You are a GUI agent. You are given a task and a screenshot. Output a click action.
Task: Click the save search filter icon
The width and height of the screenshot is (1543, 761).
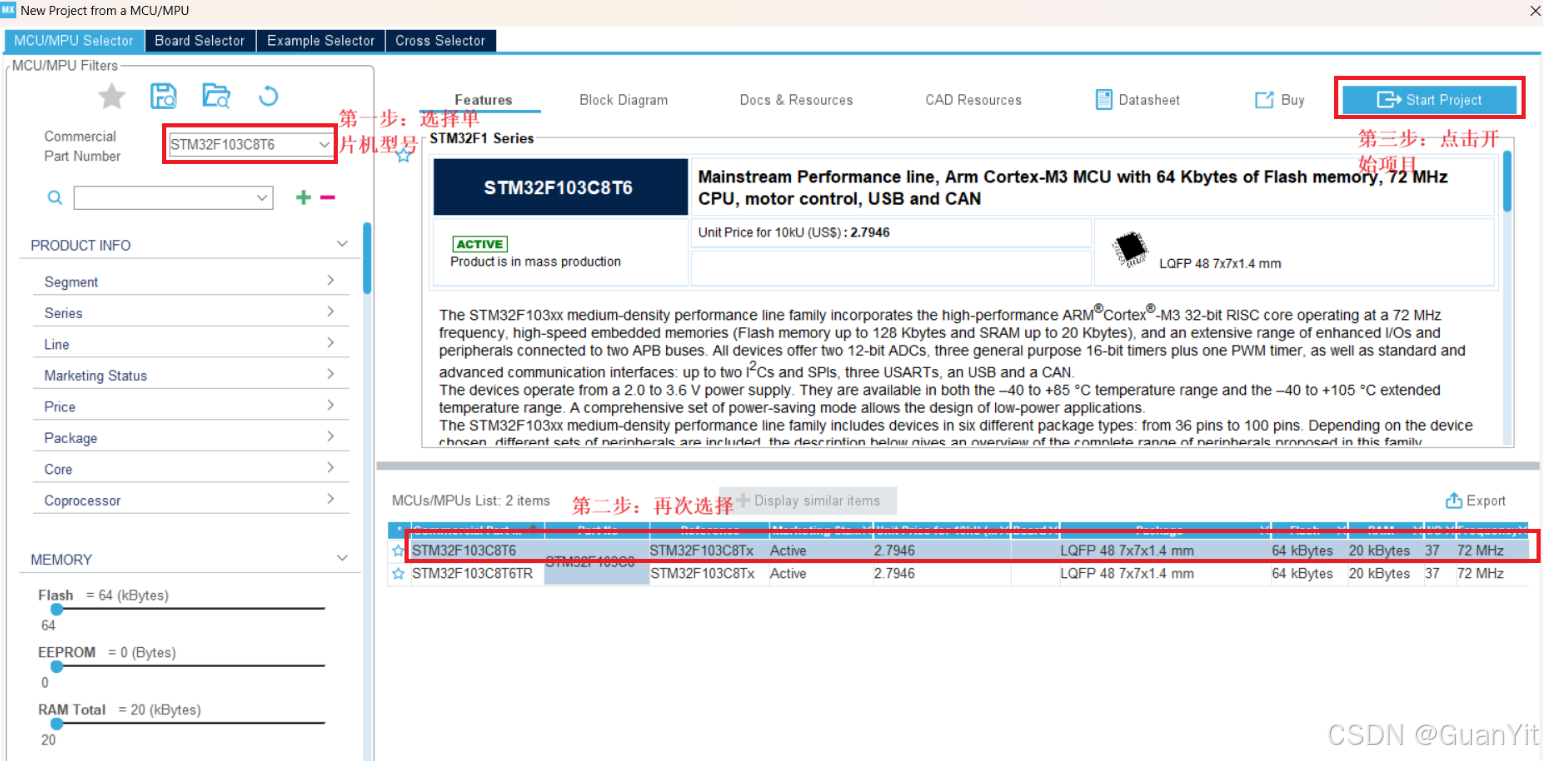[164, 96]
